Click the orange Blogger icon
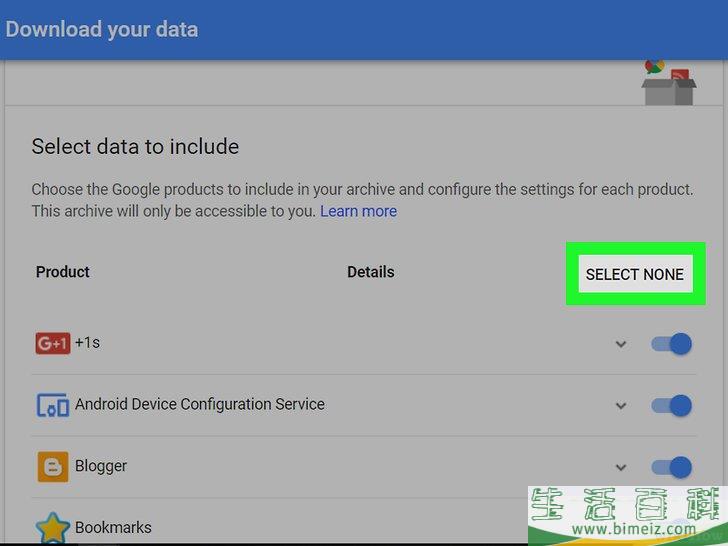 pos(53,467)
